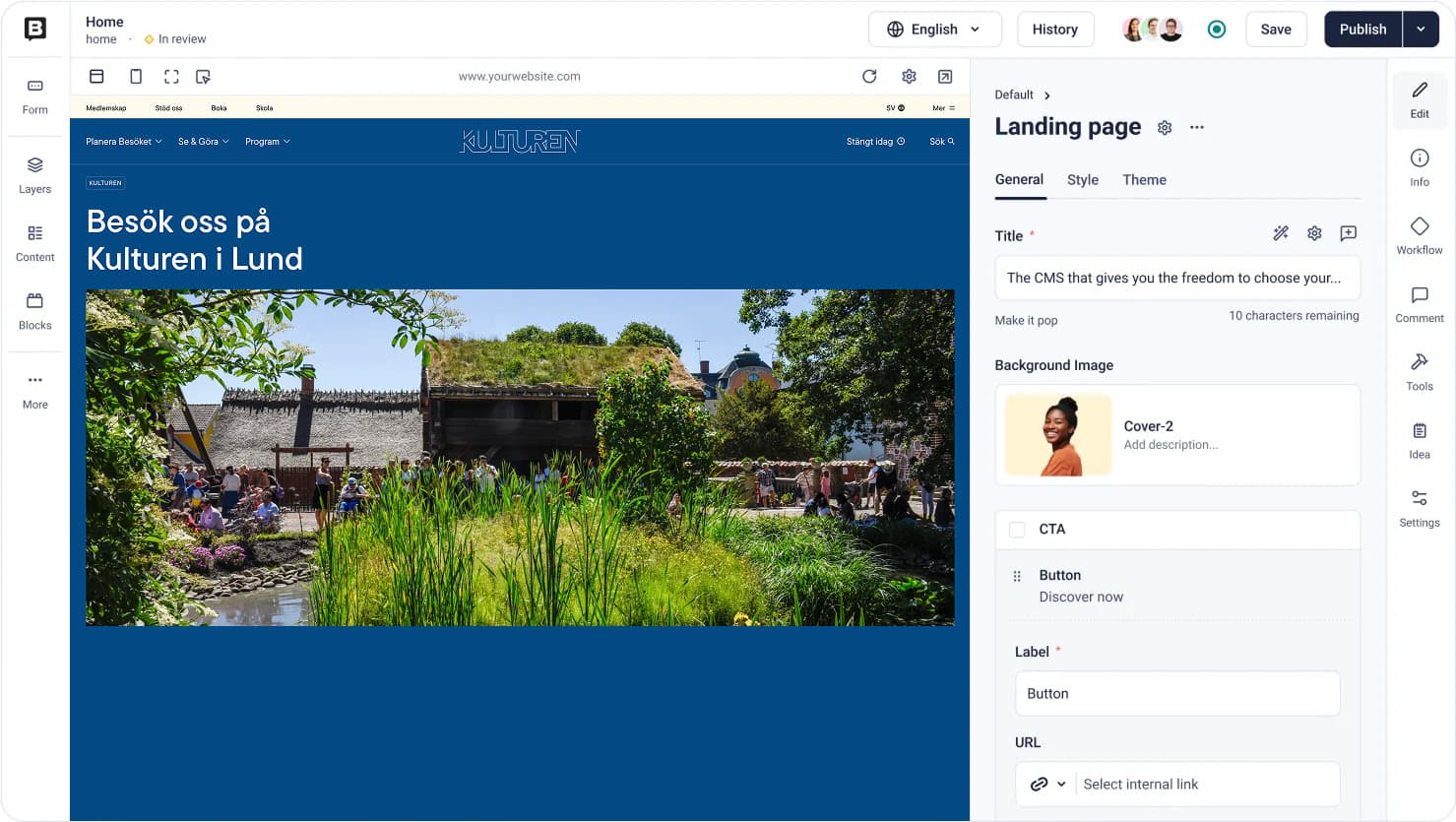This screenshot has width=1456, height=822.
Task: Open the Workflow panel on the right
Action: click(1419, 233)
